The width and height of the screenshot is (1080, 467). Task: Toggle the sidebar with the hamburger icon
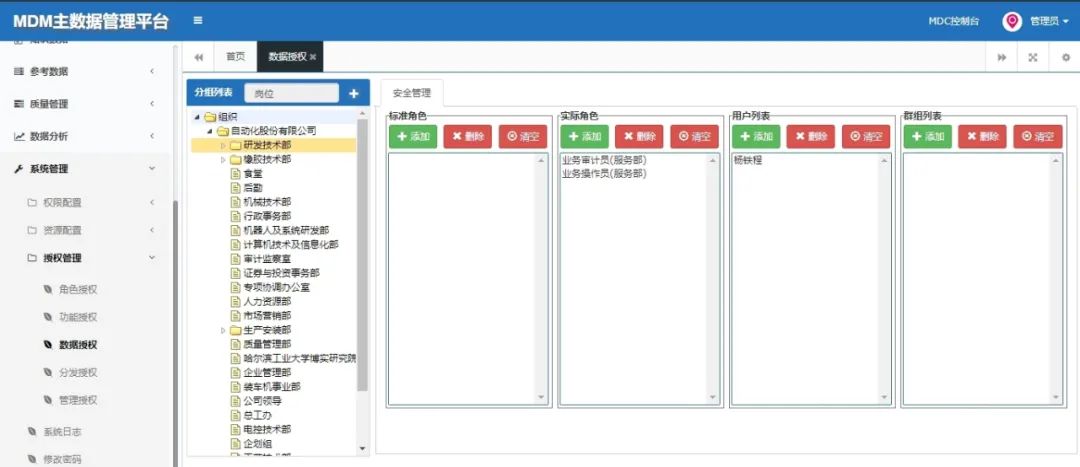tap(198, 21)
